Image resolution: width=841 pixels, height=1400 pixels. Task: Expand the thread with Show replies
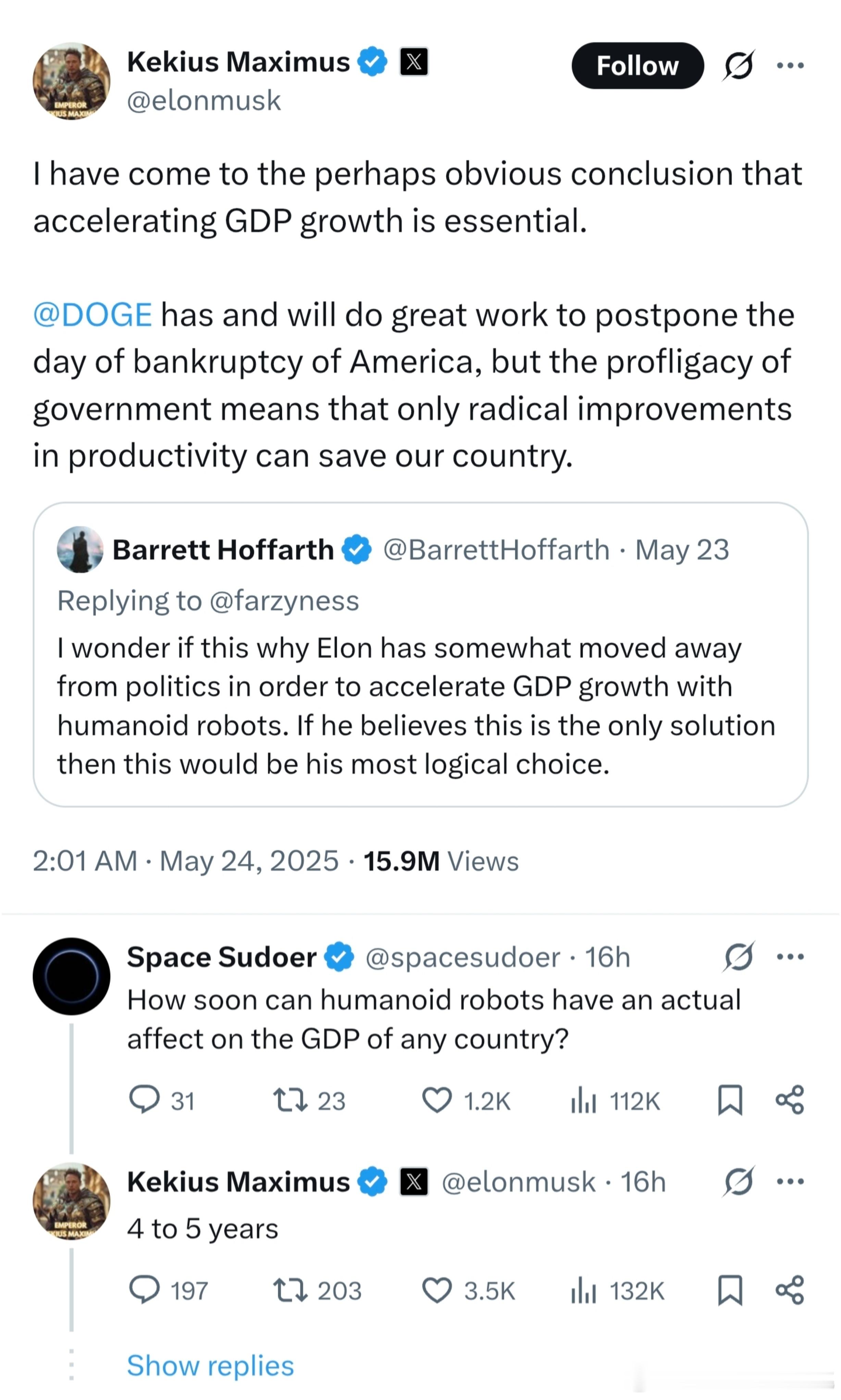pyautogui.click(x=210, y=1365)
